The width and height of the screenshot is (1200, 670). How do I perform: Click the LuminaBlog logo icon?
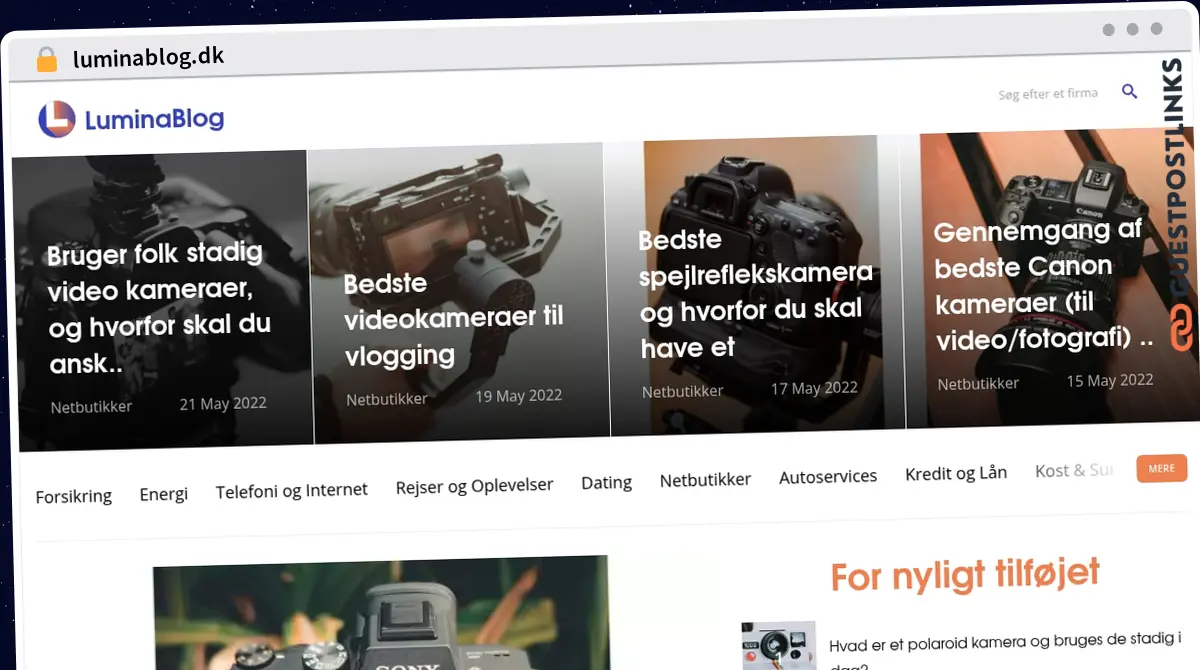(57, 119)
